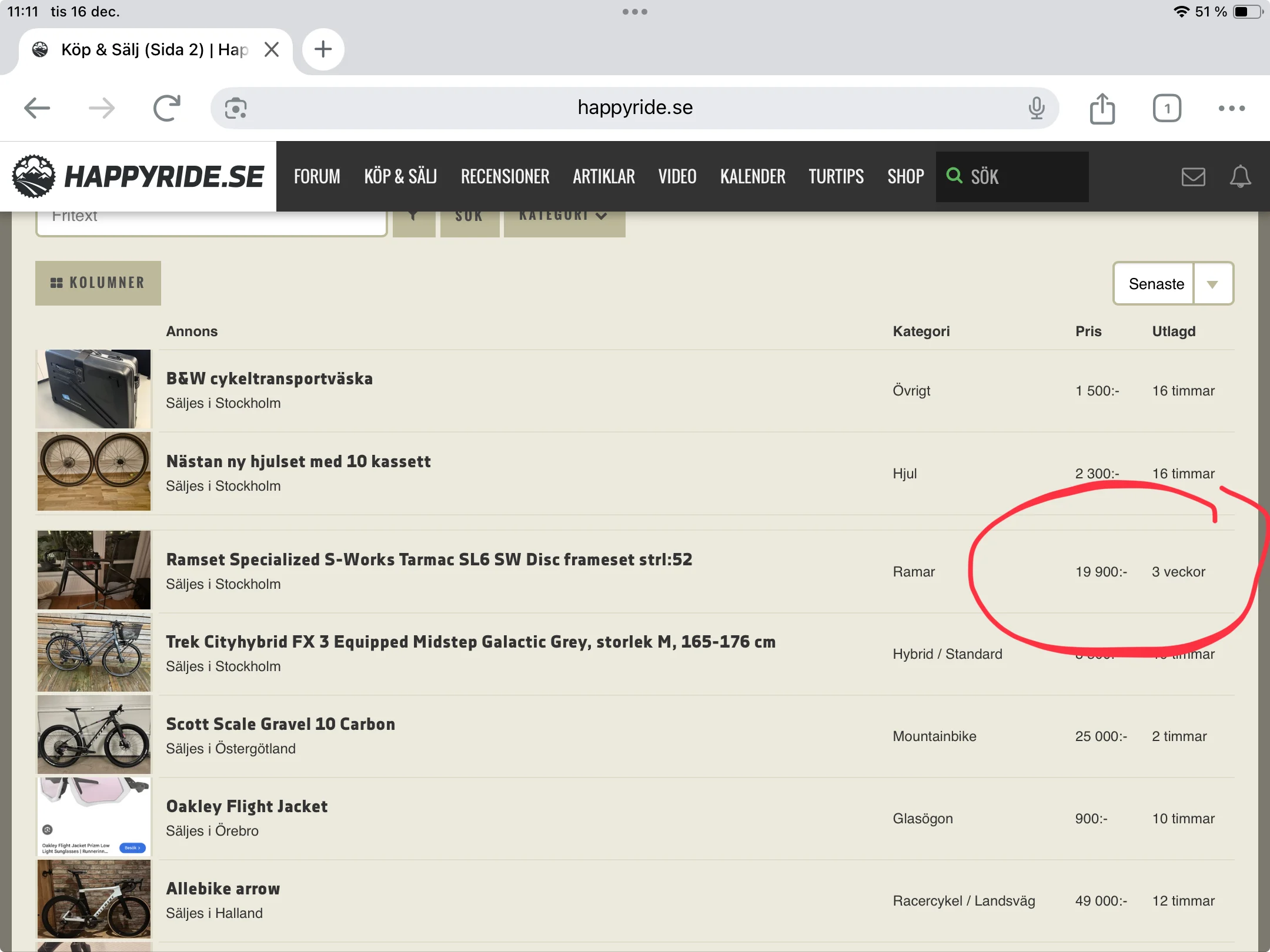Open the notifications bell
The height and width of the screenshot is (952, 1270).
(x=1240, y=176)
